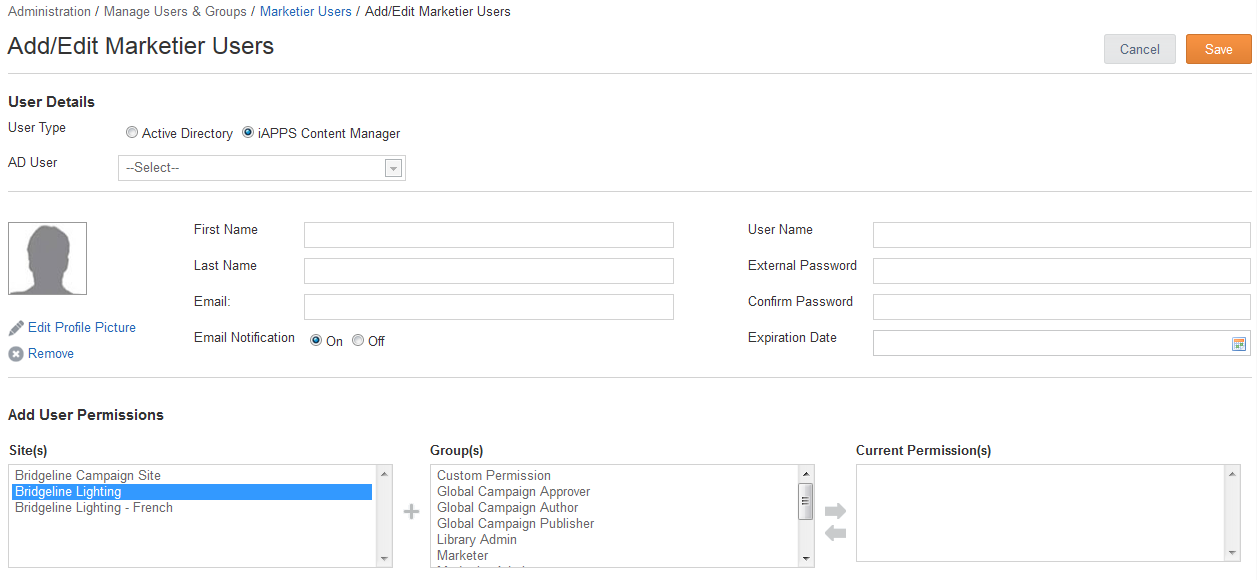
Task: Select Global Campaign Author group
Action: point(507,508)
